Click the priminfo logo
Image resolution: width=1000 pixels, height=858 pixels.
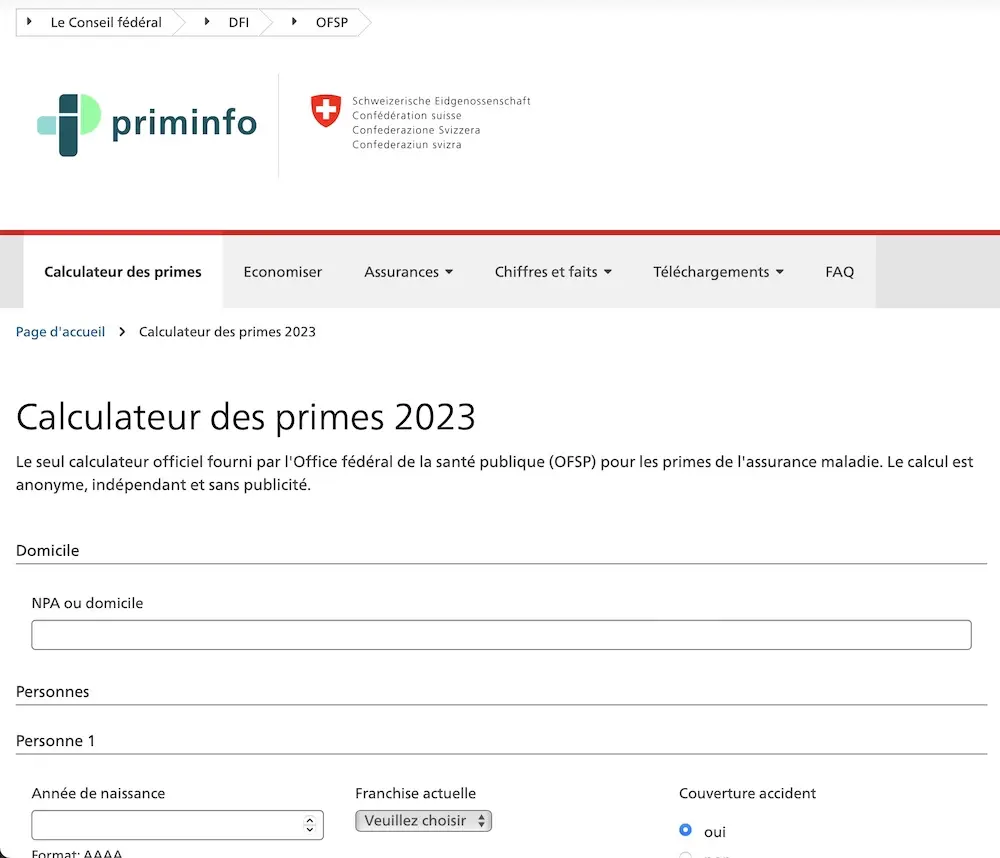click(x=147, y=124)
